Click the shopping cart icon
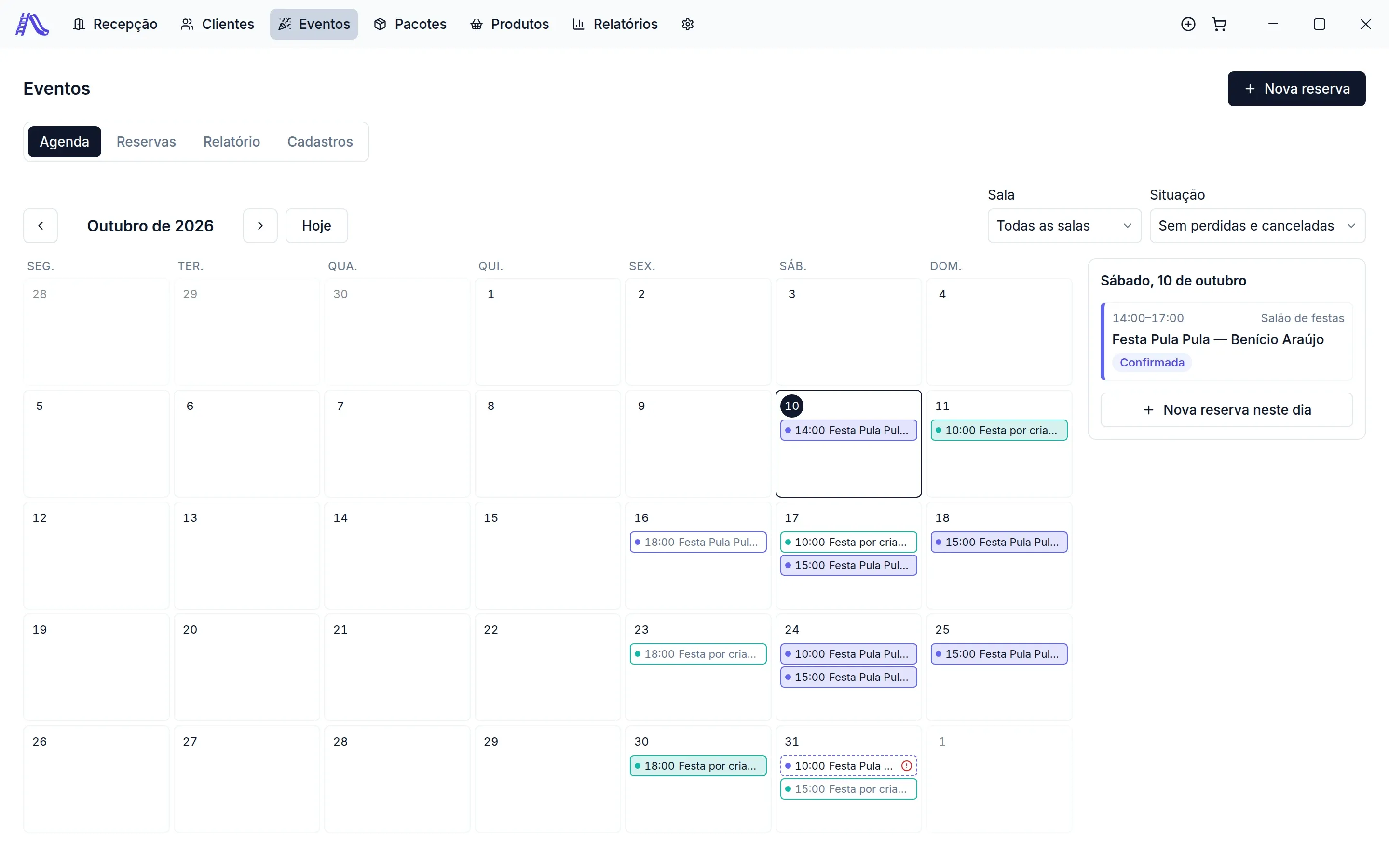Screen dimensions: 1389x868 (x=1219, y=24)
